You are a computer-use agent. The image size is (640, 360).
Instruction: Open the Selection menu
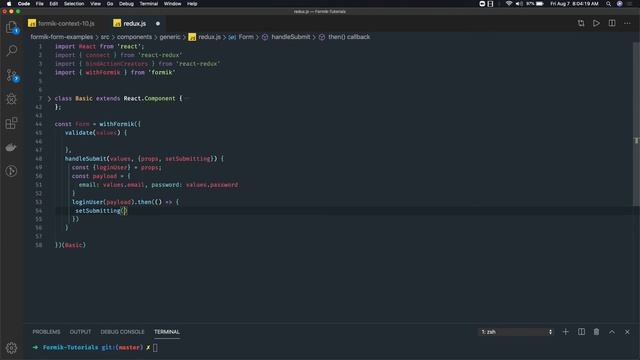pos(74,4)
